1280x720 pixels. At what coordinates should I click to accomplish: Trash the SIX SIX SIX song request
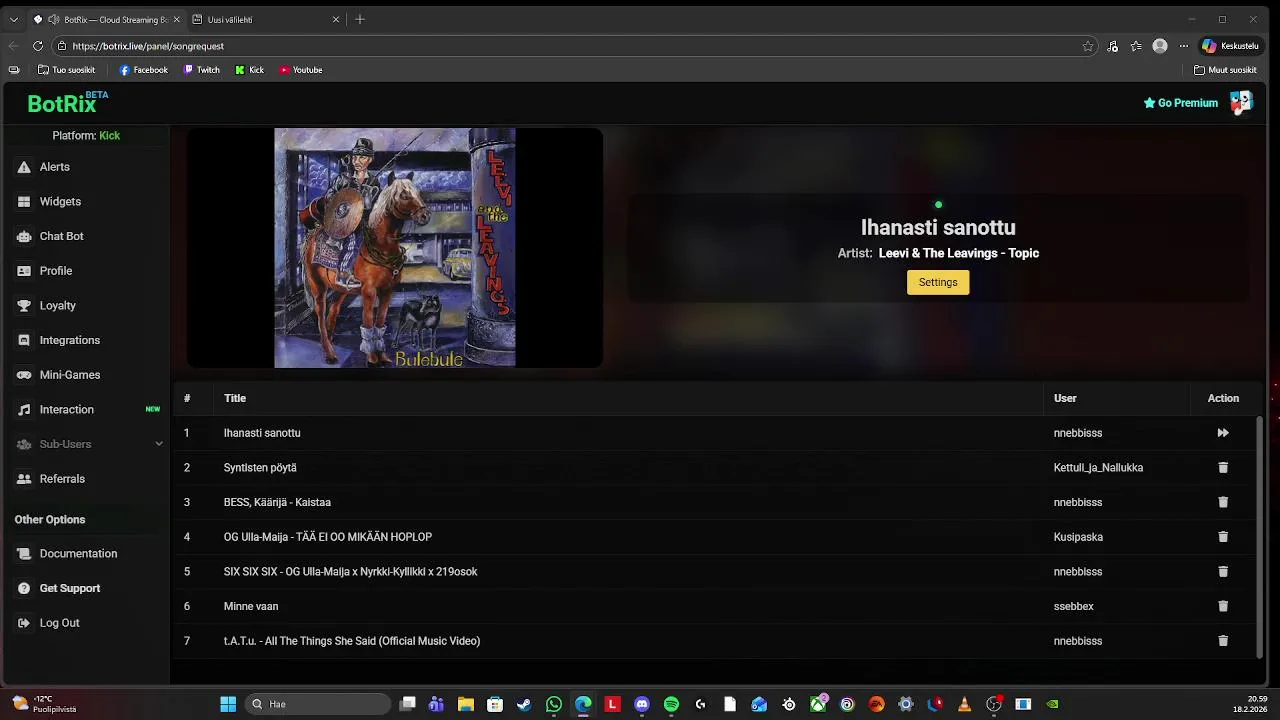pos(1222,572)
